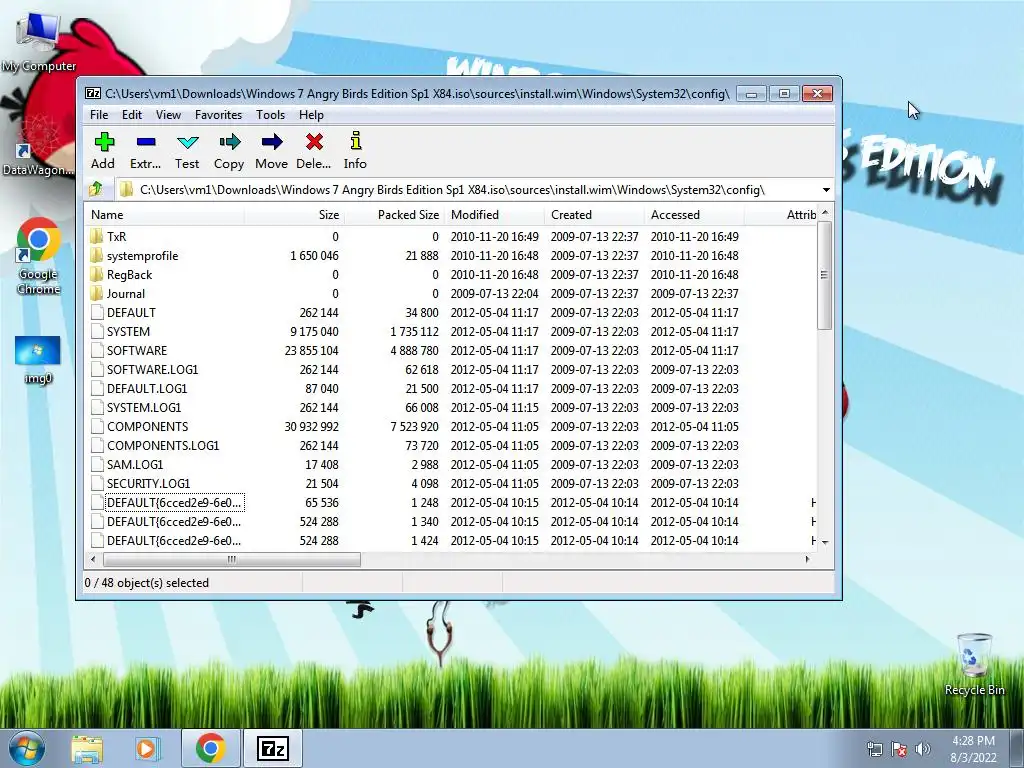Viewport: 1024px width, 768px height.
Task: Switch to Chrome in taskbar
Action: (x=210, y=748)
